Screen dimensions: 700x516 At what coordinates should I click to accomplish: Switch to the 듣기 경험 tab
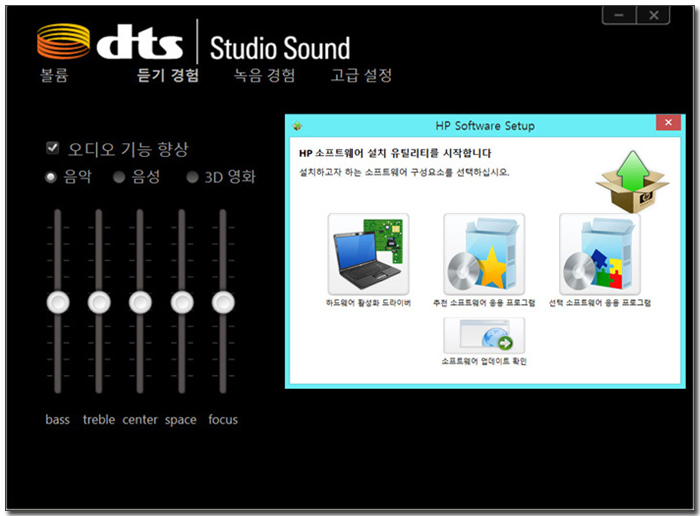168,75
